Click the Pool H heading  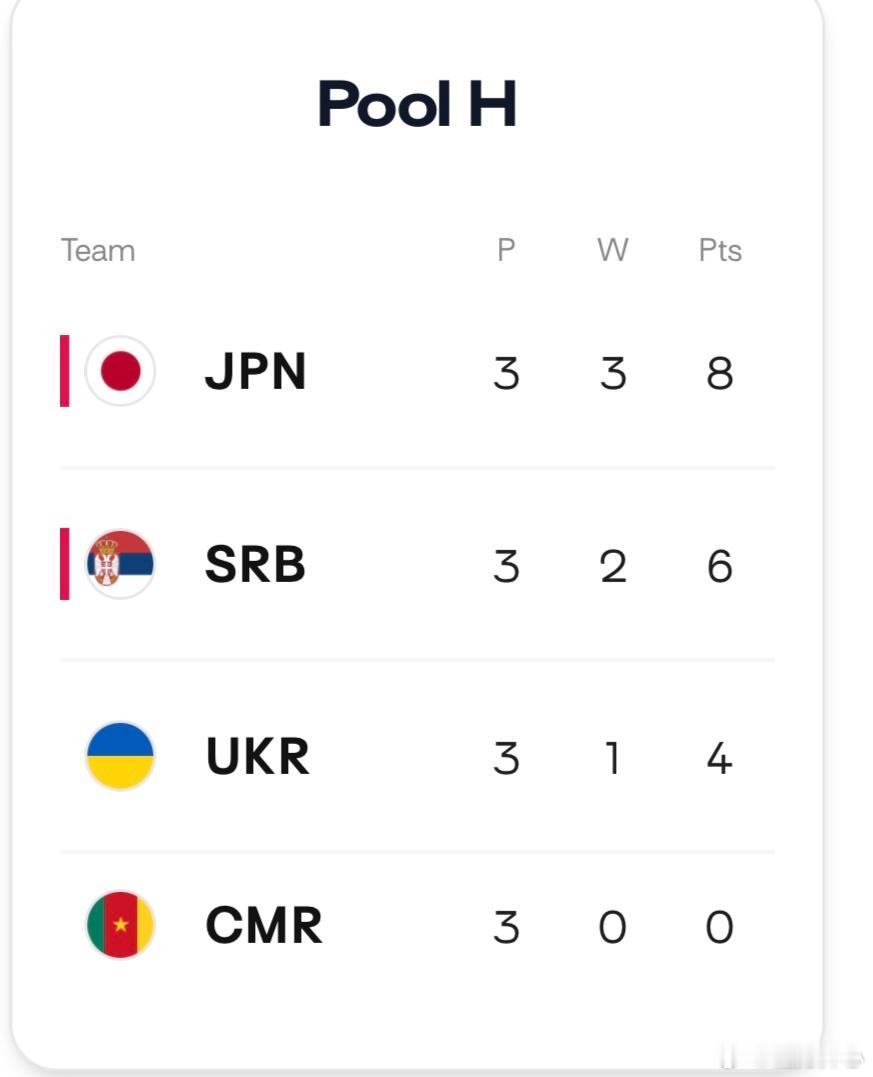click(x=417, y=103)
